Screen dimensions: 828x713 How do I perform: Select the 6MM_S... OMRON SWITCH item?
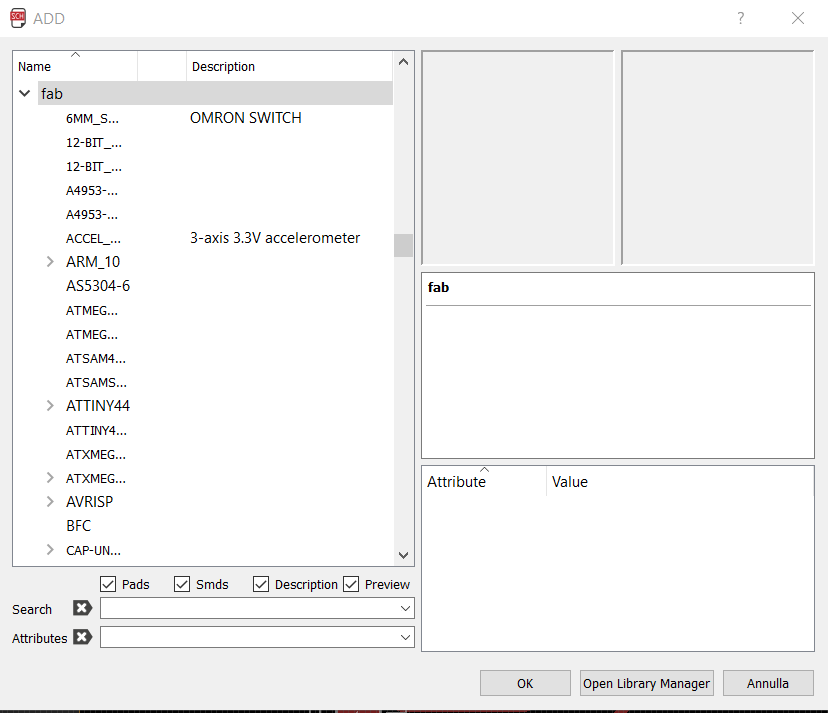92,118
